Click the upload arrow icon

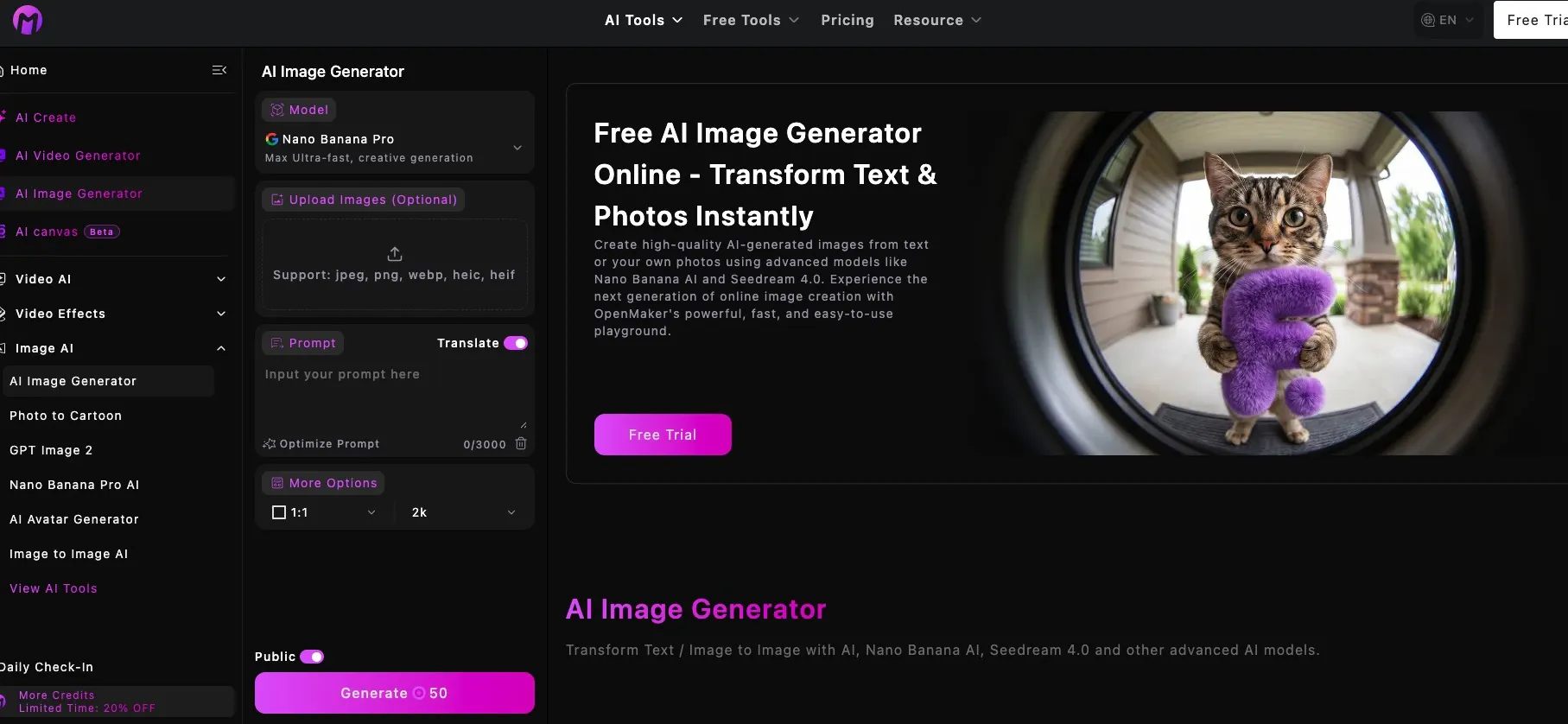[x=395, y=254]
